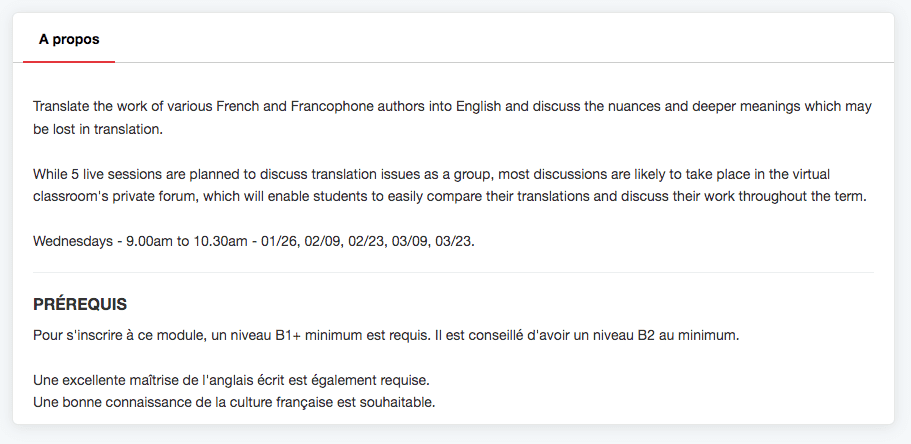Click the Wednesdays schedule line

tap(254, 241)
